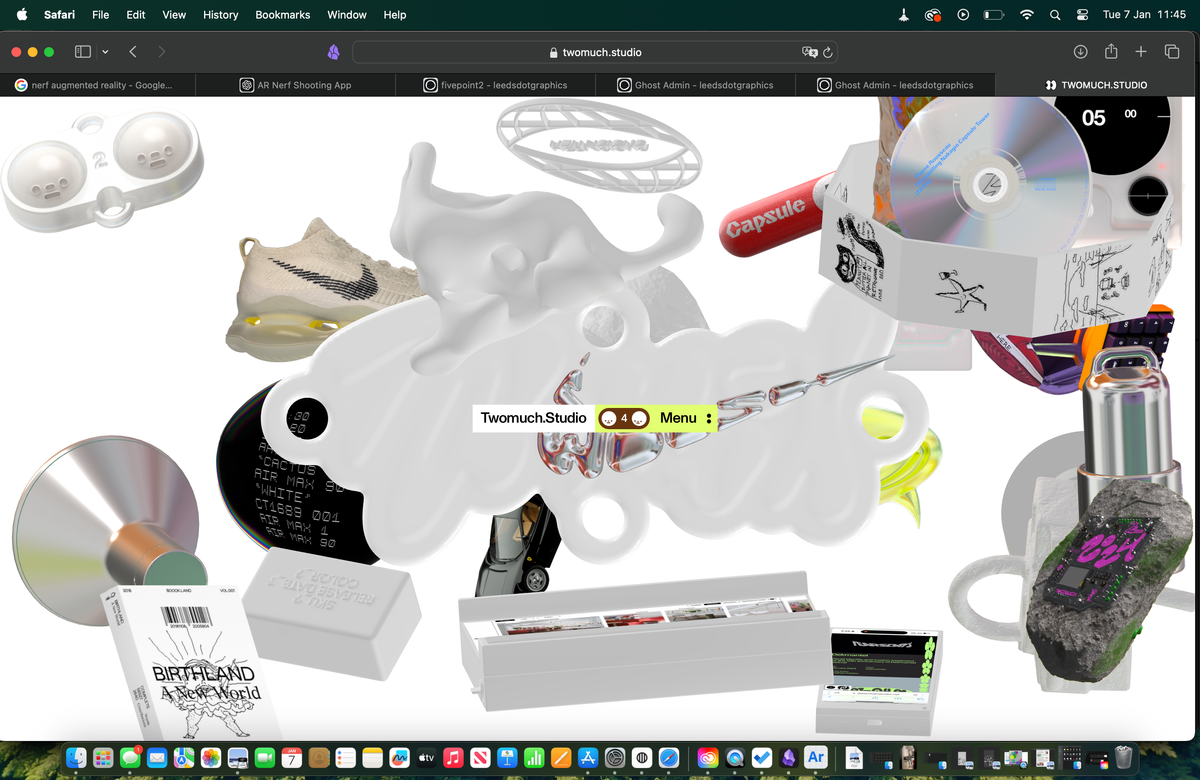Viewport: 1200px width, 780px height.
Task: Open the Bookmarks menu
Action: pyautogui.click(x=282, y=15)
